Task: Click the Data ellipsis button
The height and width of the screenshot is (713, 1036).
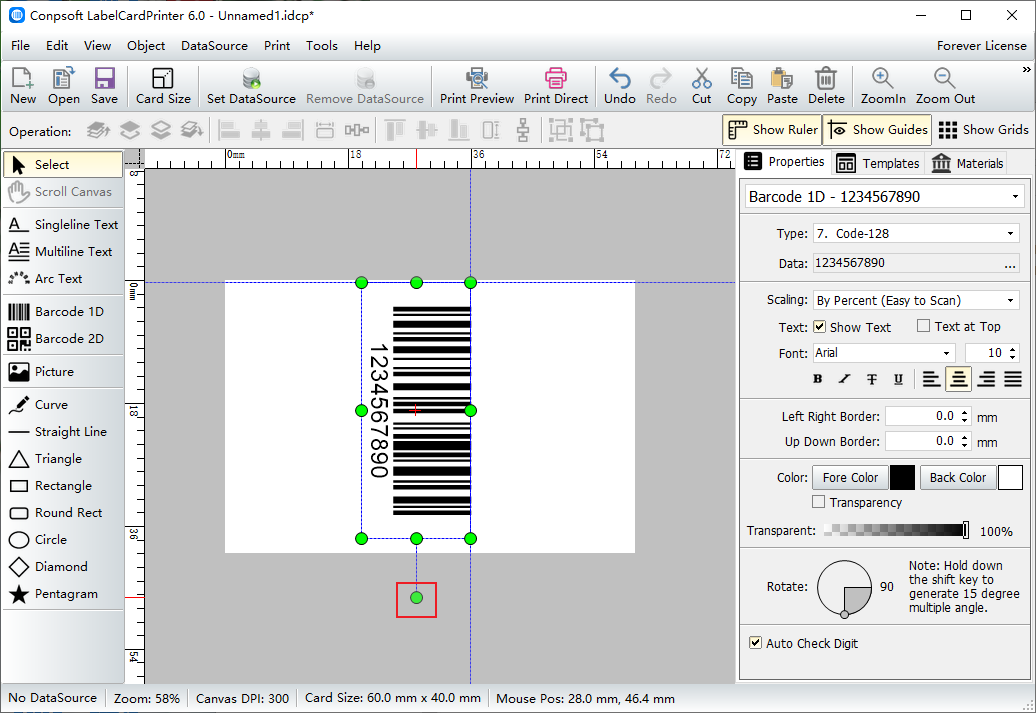Action: coord(1010,264)
